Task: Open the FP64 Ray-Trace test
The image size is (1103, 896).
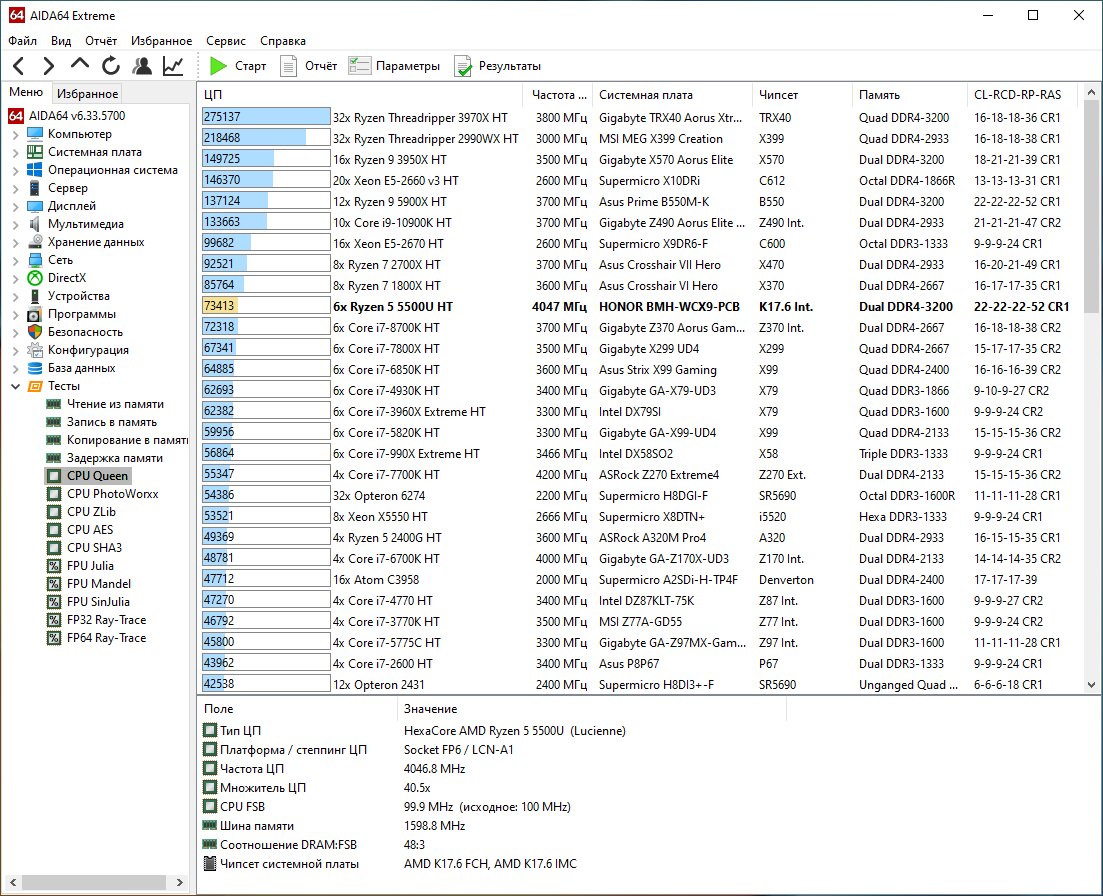Action: pyautogui.click(x=96, y=638)
